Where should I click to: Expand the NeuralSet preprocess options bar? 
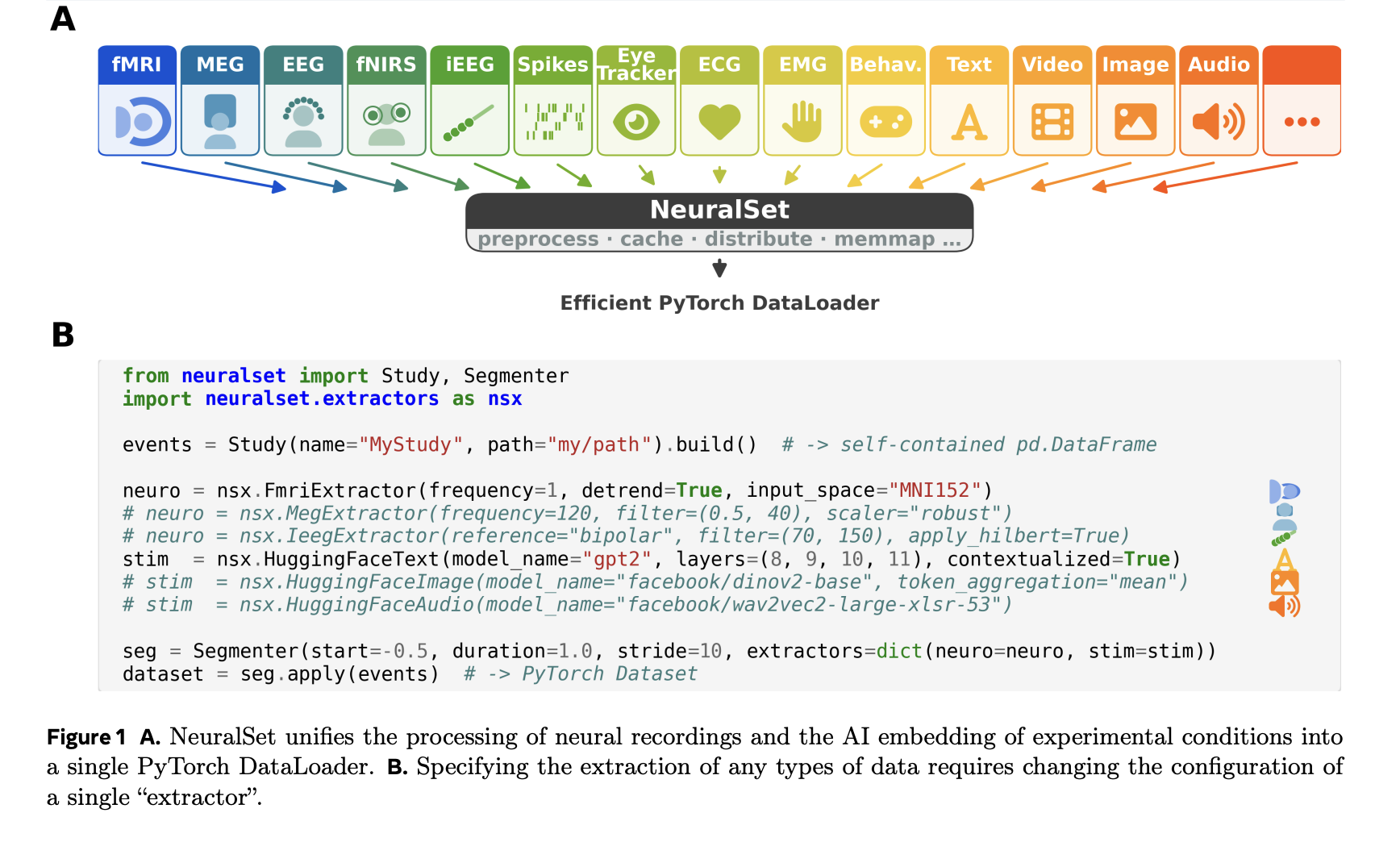(719, 239)
